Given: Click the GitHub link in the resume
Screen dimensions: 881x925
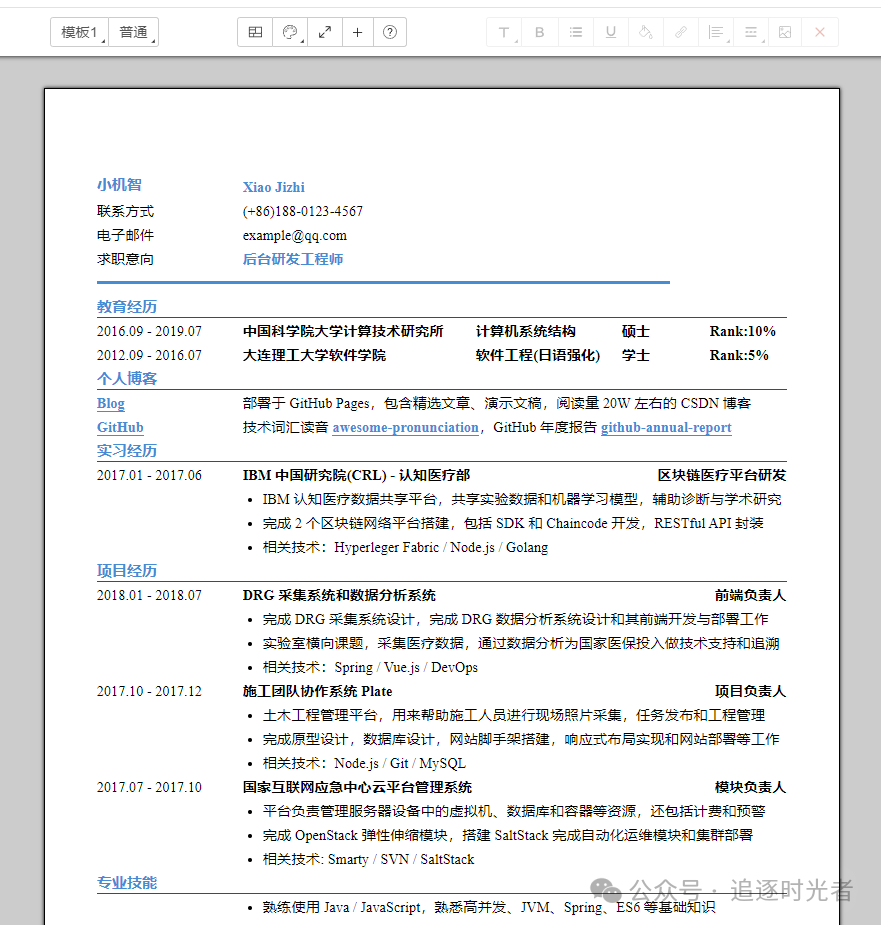Looking at the screenshot, I should tap(120, 426).
